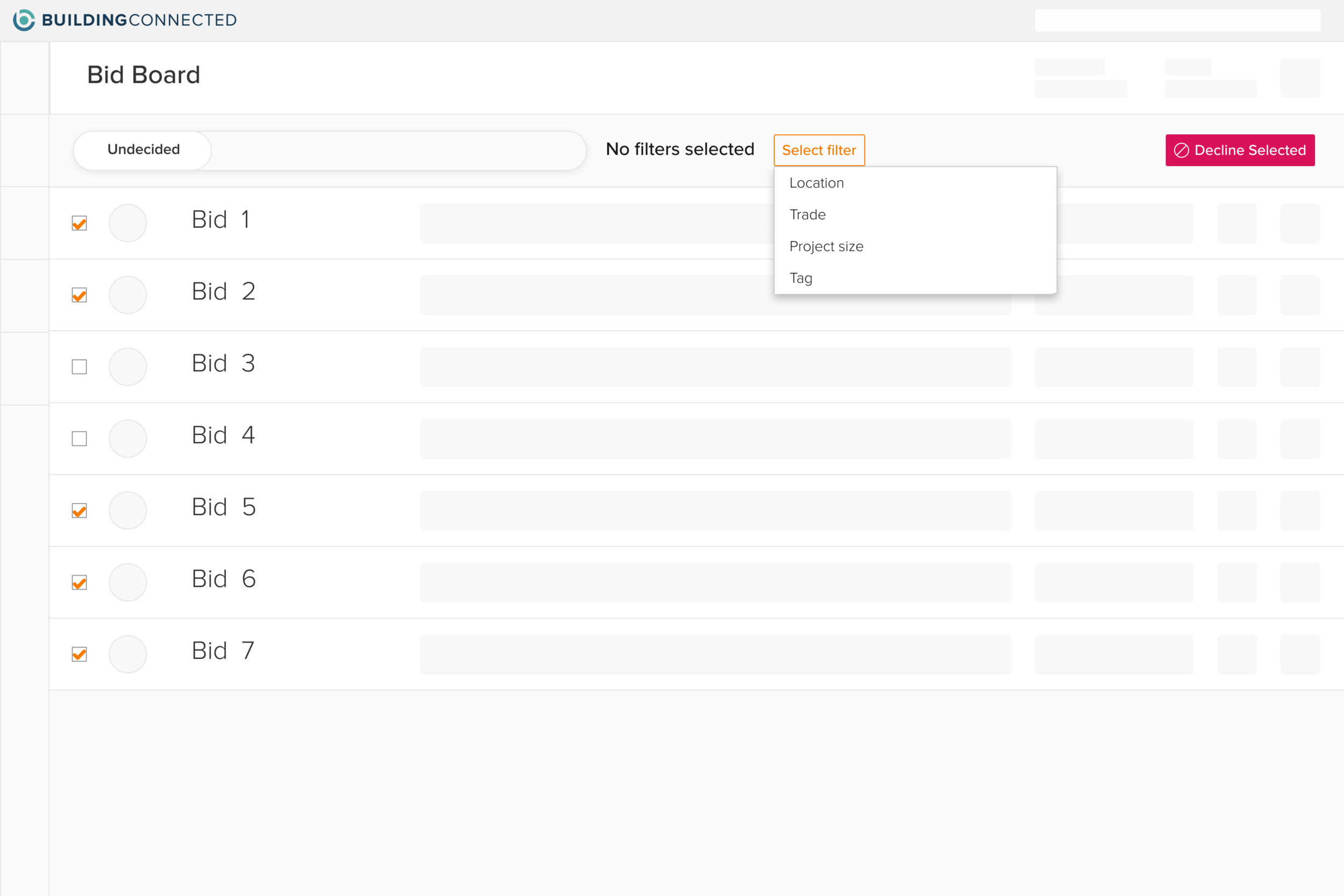Select Location from the filter menu
Screen dimensions: 1344x896
pyautogui.click(x=817, y=183)
